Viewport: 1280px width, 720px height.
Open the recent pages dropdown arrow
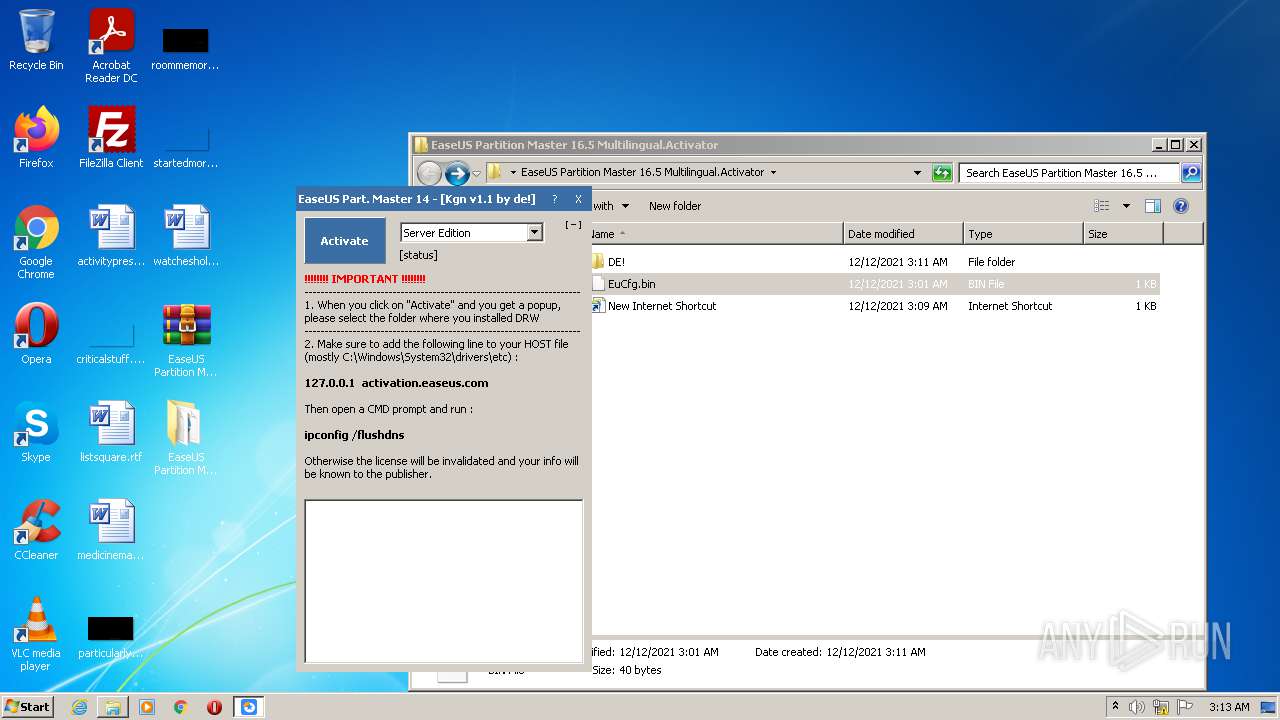pyautogui.click(x=476, y=173)
